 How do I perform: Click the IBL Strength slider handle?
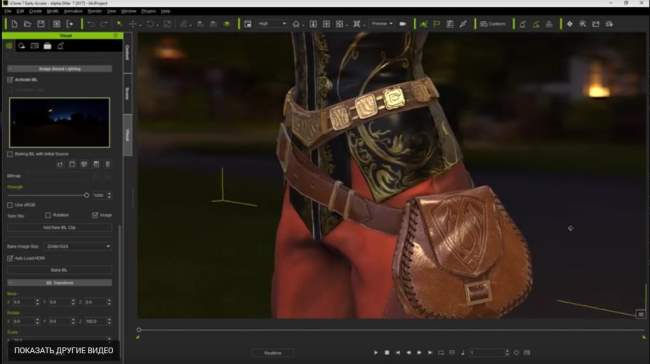click(86, 195)
